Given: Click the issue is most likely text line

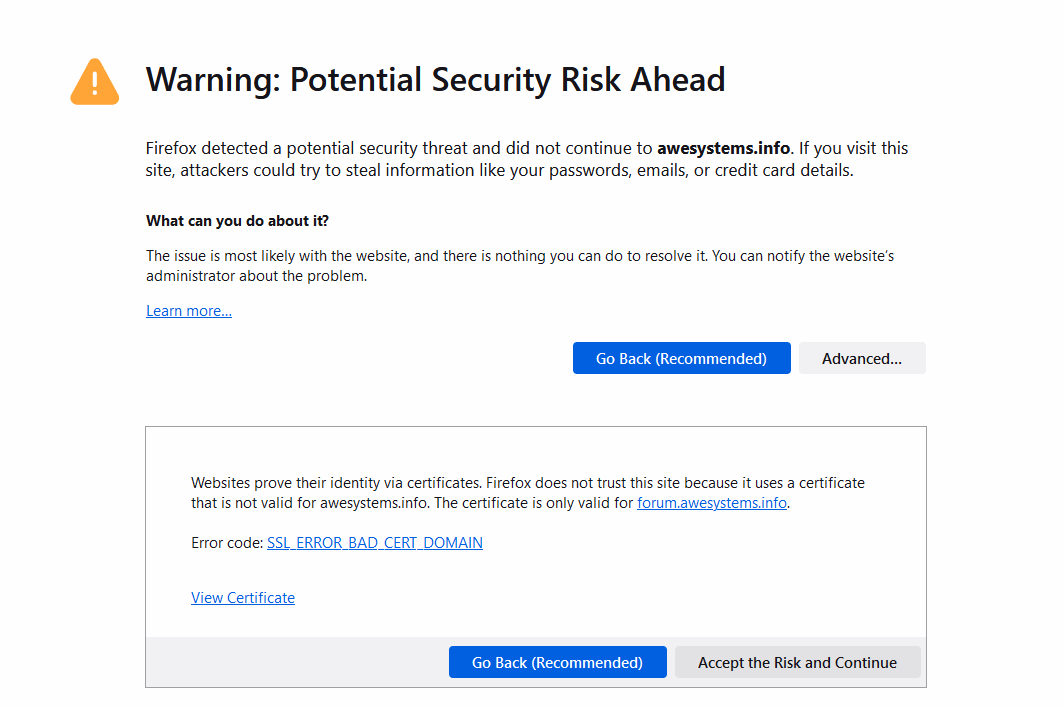Looking at the screenshot, I should pos(520,256).
